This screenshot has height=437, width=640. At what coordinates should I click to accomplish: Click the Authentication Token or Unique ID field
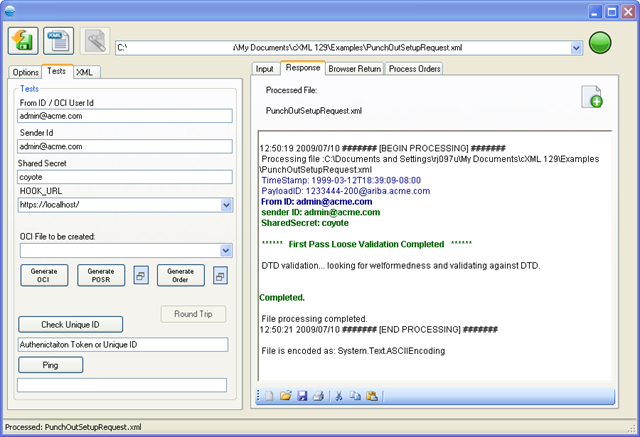pos(123,345)
